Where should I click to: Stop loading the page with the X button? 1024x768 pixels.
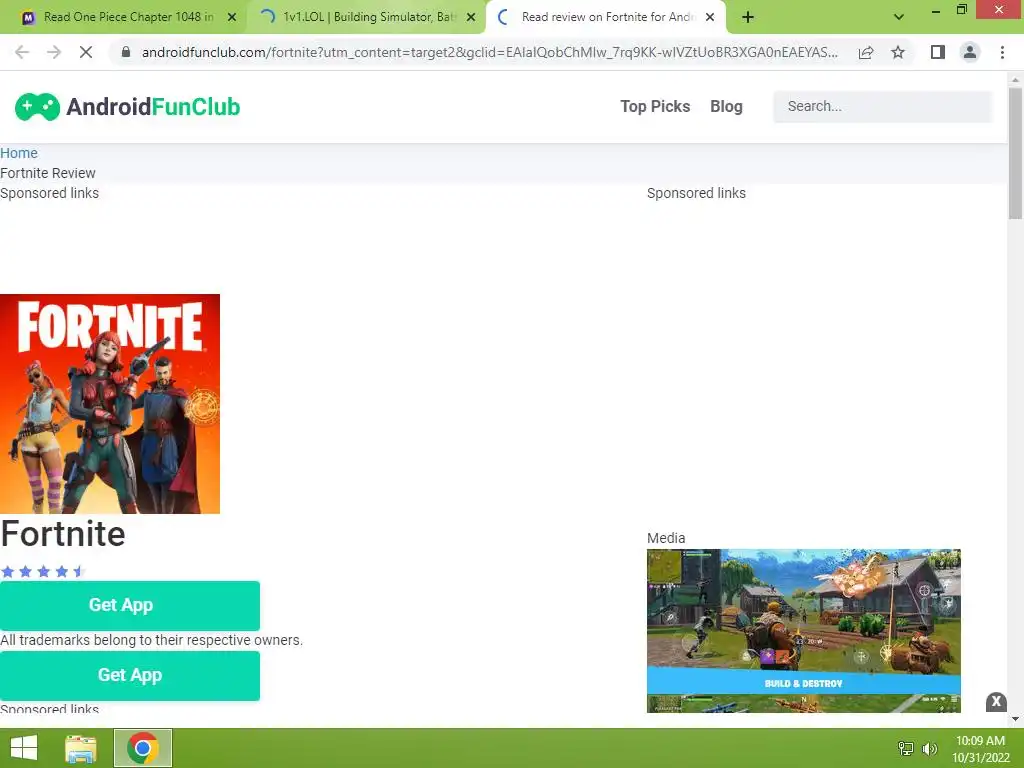[86, 52]
